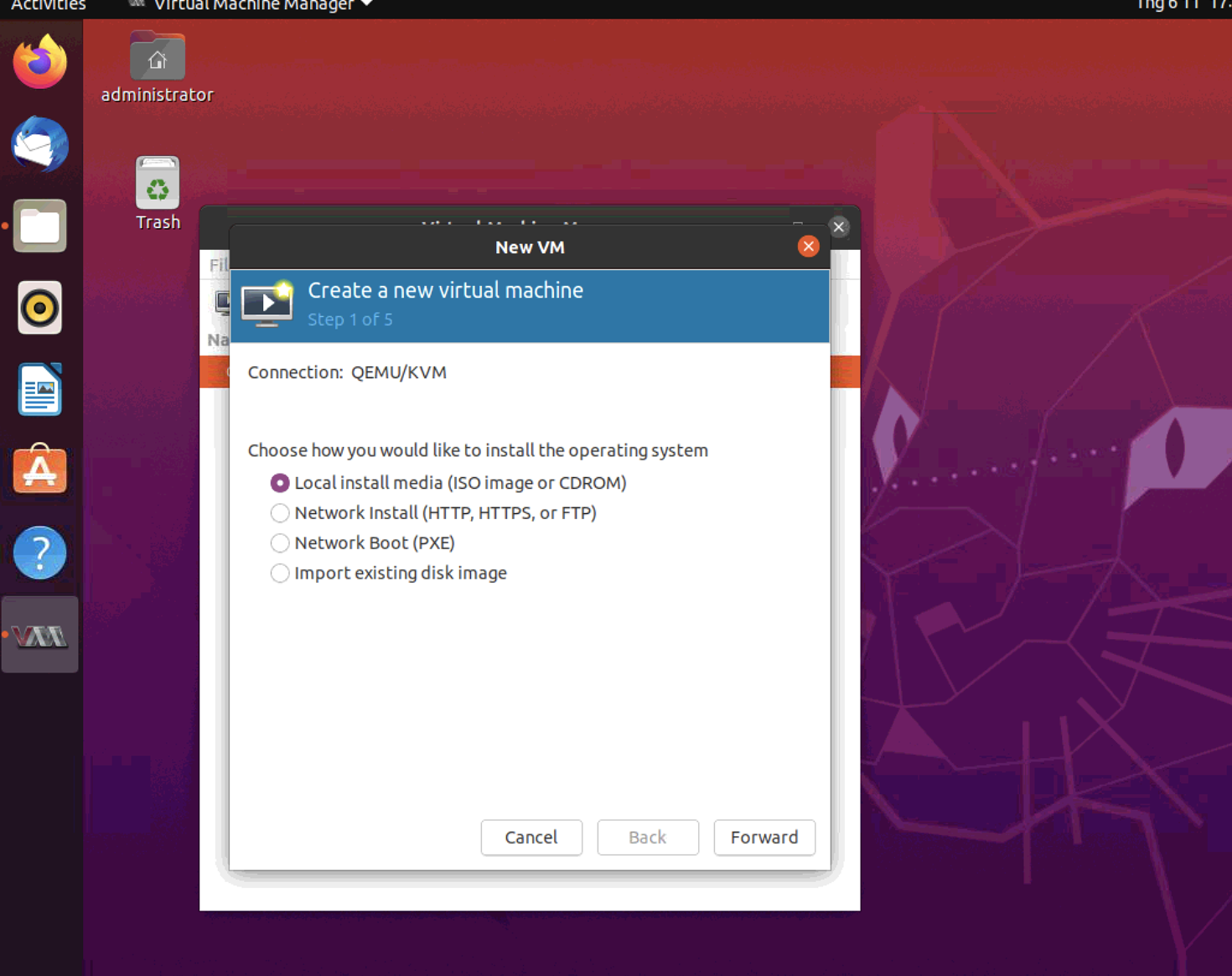Open Firefox from the dock
The width and height of the screenshot is (1232, 976).
pos(39,61)
